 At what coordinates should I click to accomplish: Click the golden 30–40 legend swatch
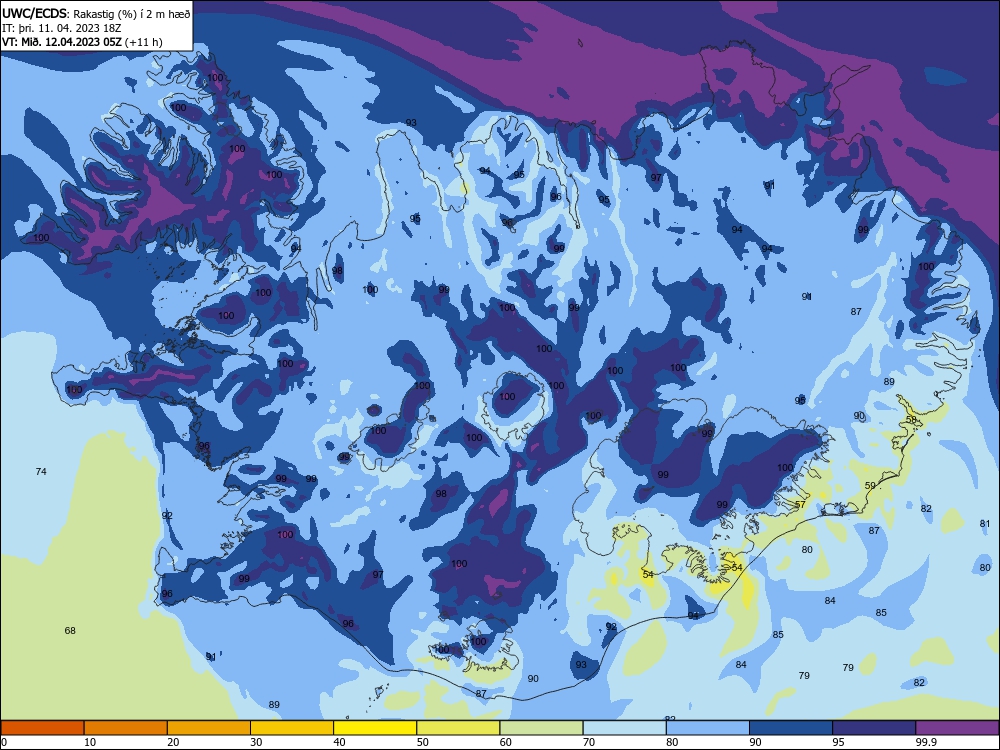point(292,728)
